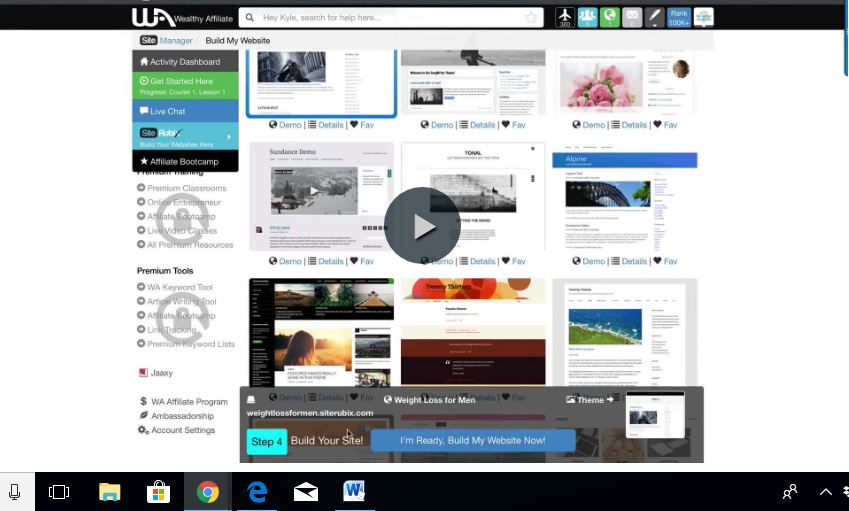Open the Rank badge in header

coord(678,17)
